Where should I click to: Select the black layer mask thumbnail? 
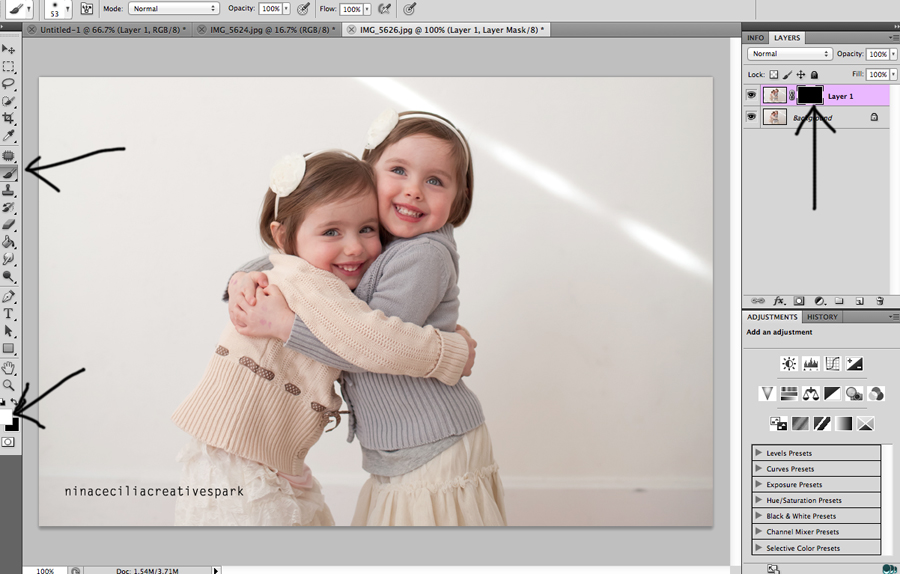coord(810,95)
